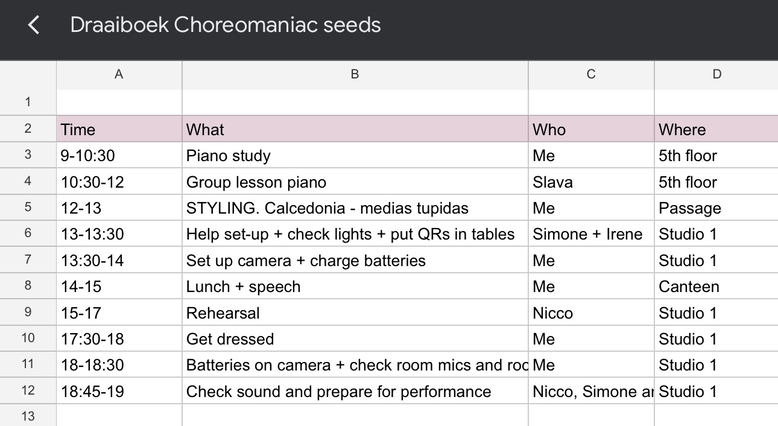Select the '18:45-19' time cell

click(x=119, y=391)
